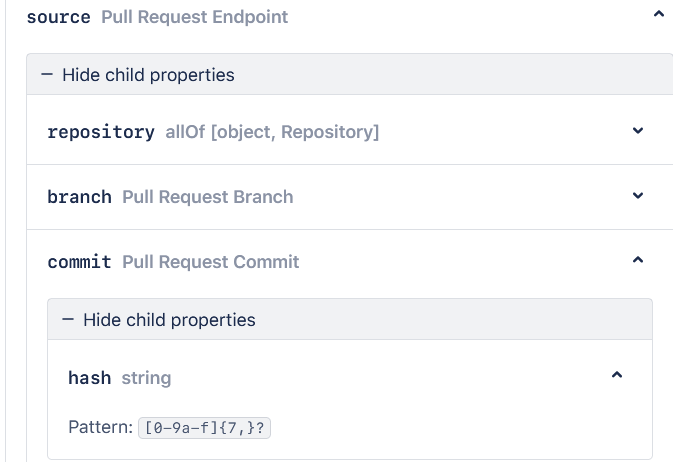This screenshot has height=462, width=673.
Task: Hide child properties of commit
Action: (x=169, y=320)
